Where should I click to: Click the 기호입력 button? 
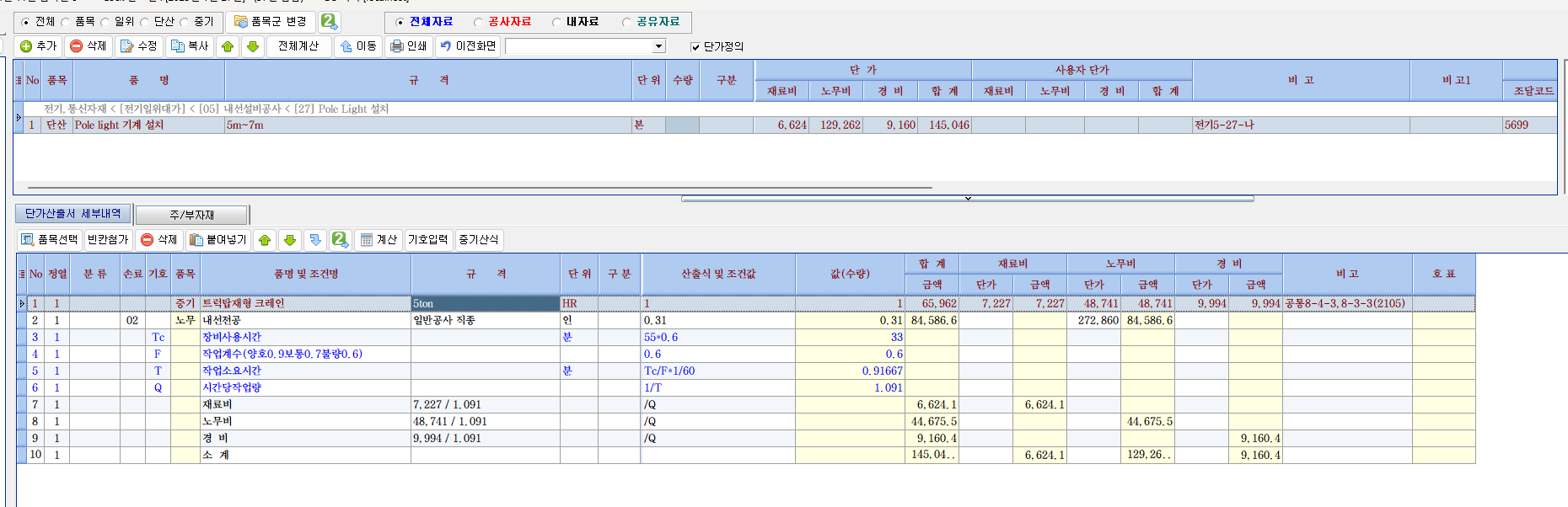point(428,240)
